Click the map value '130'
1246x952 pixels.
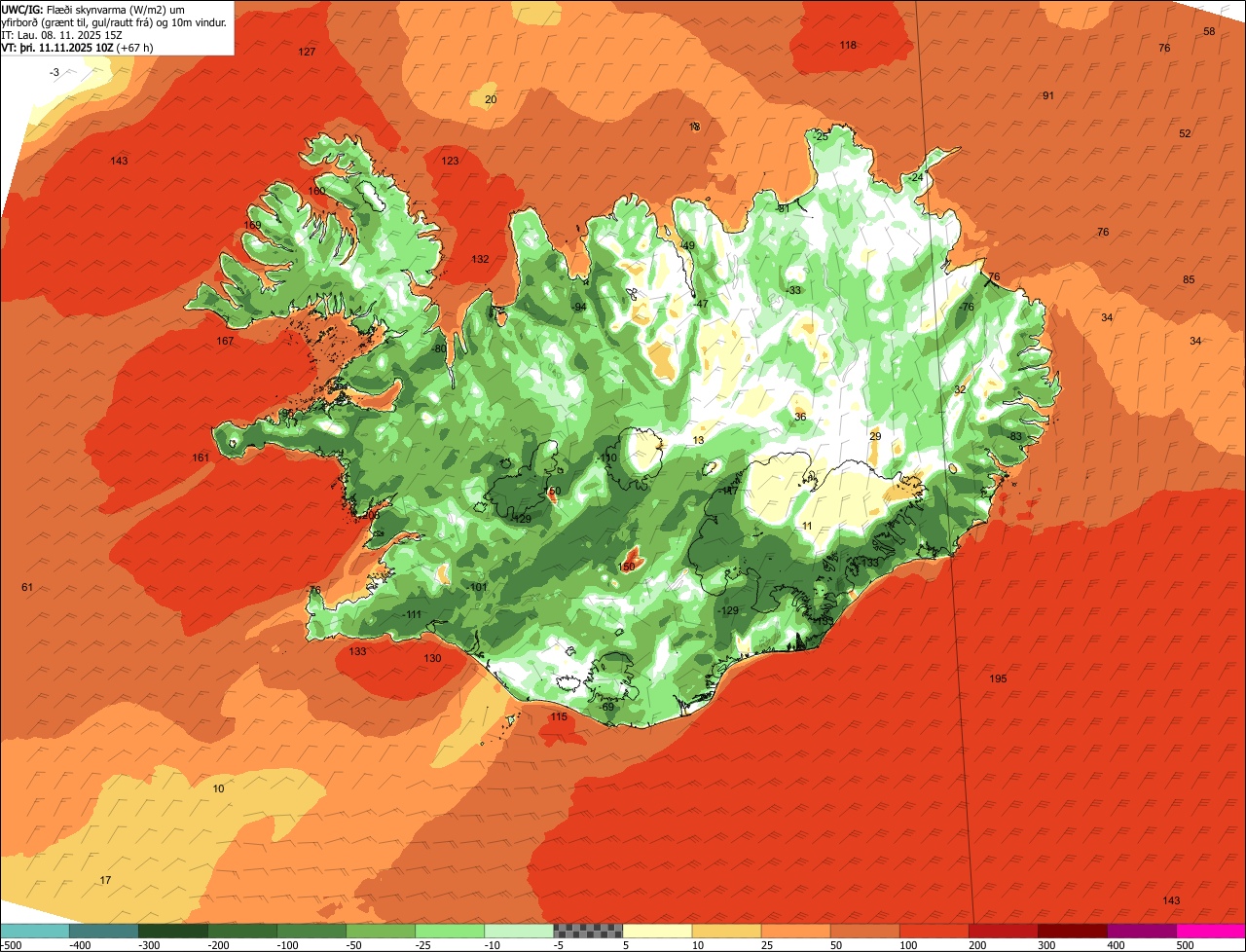pyautogui.click(x=432, y=658)
